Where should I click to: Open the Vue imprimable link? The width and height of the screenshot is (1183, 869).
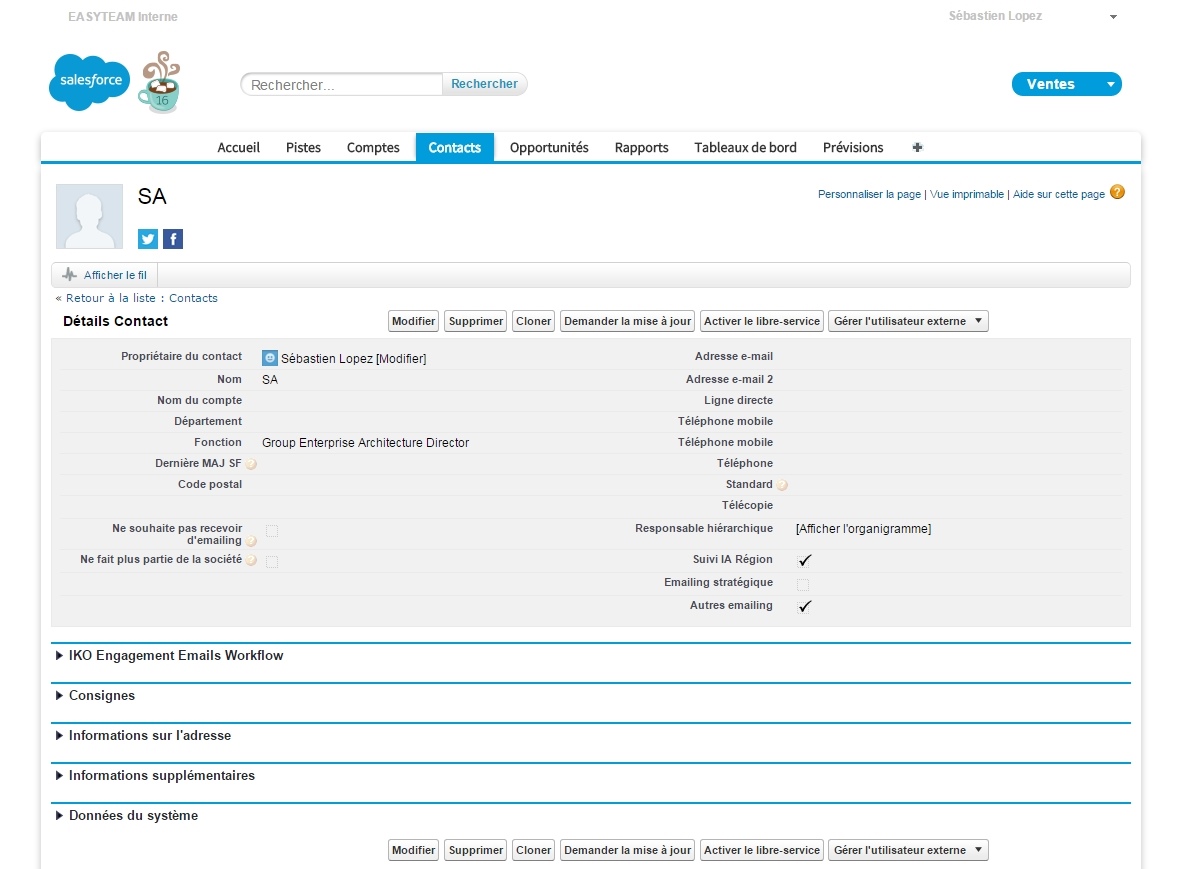pyautogui.click(x=966, y=195)
